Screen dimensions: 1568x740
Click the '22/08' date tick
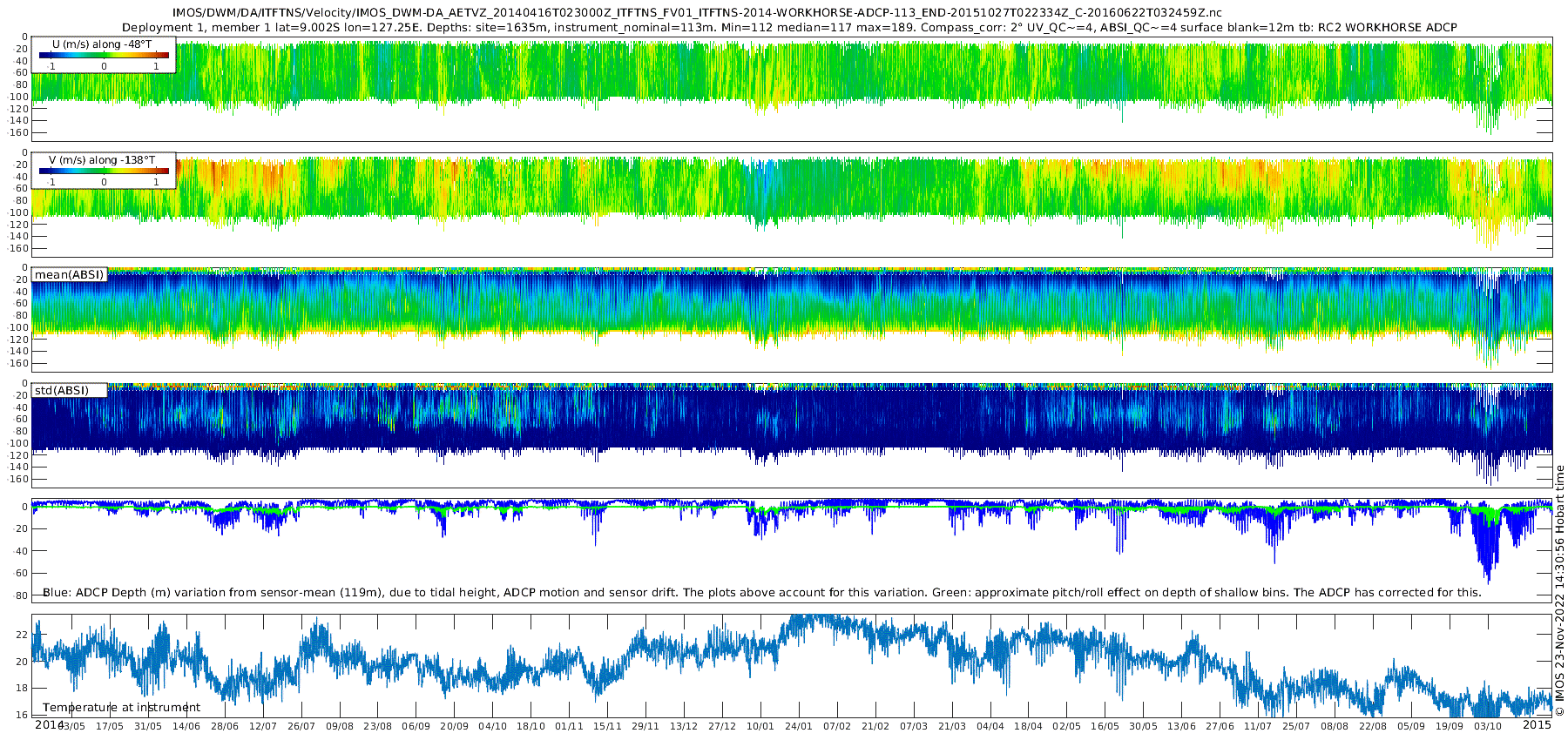[1375, 727]
